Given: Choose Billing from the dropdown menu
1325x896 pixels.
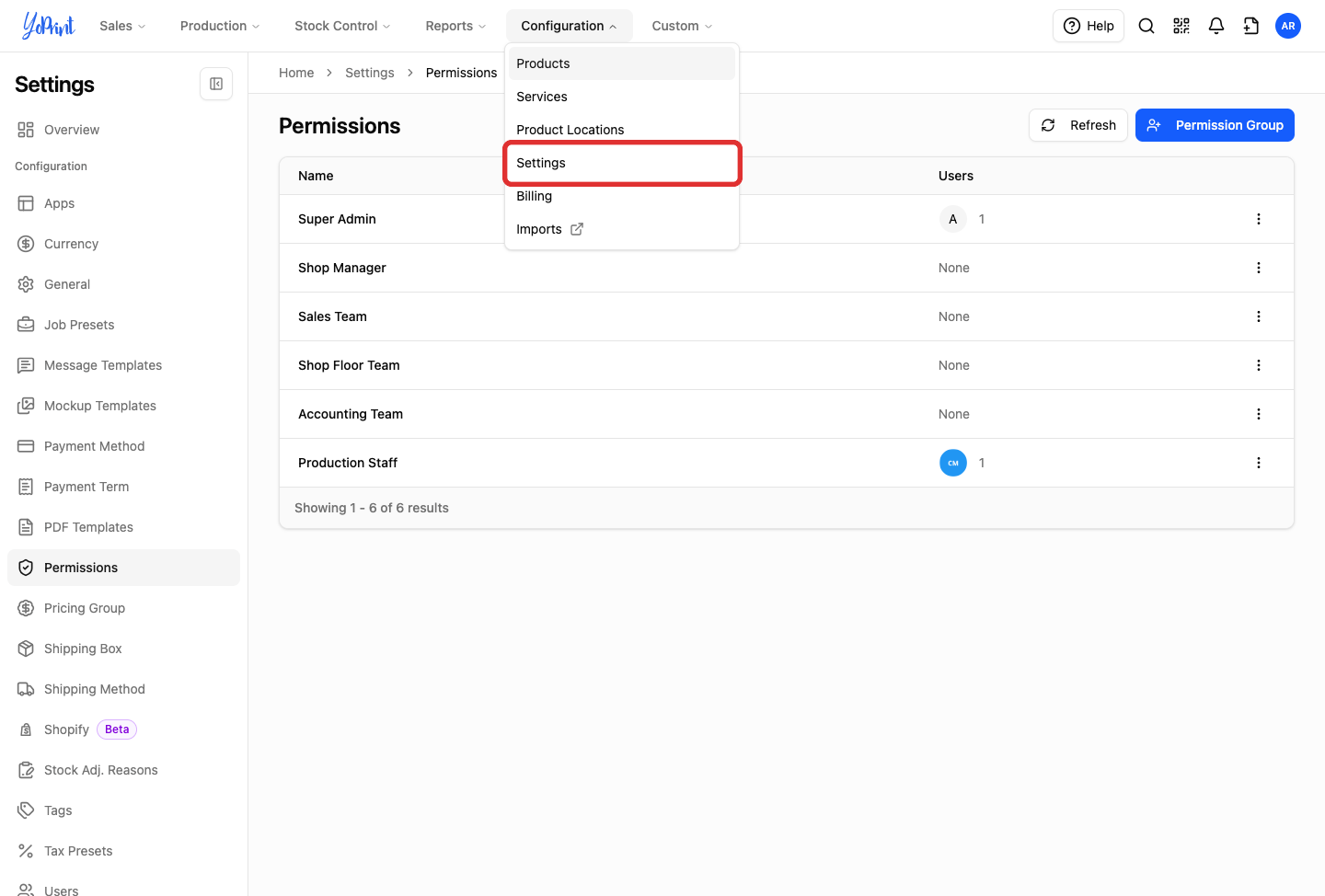Looking at the screenshot, I should pyautogui.click(x=622, y=196).
